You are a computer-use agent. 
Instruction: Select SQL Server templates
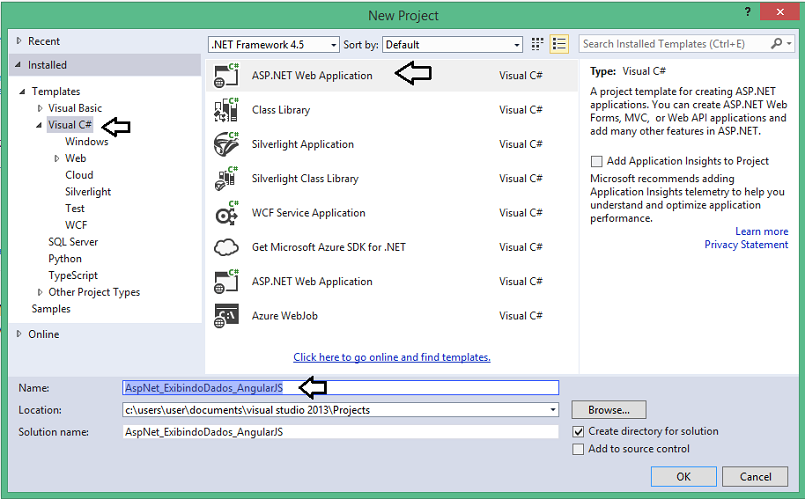73,242
